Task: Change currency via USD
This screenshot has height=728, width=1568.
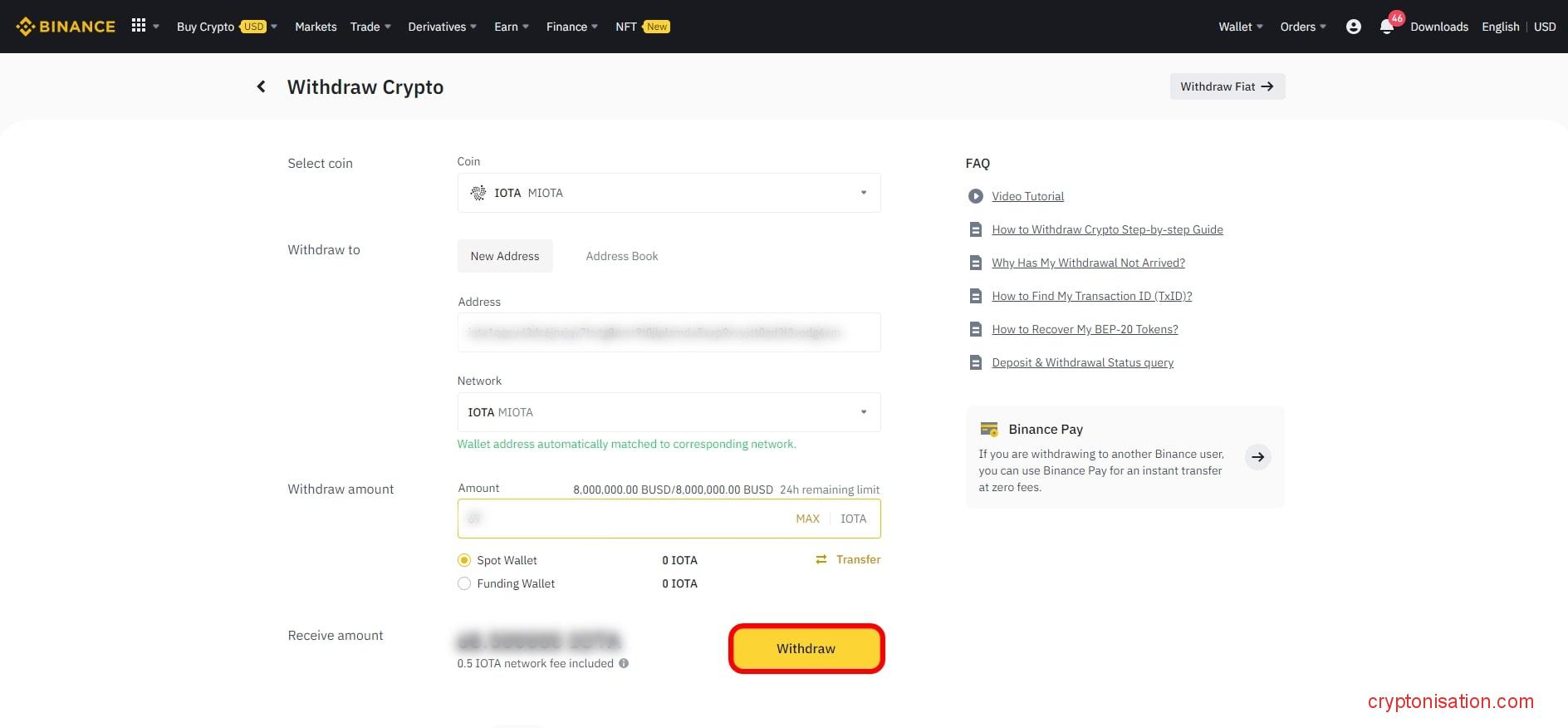Action: (1545, 27)
